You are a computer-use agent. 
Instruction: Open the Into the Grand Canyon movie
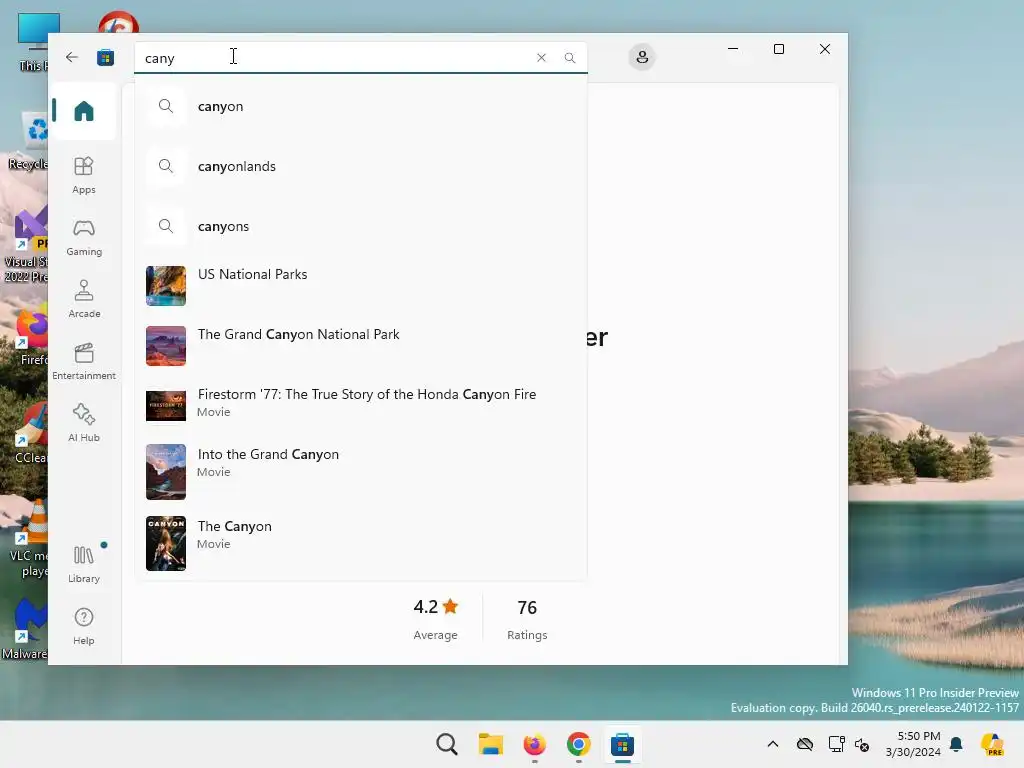click(360, 472)
